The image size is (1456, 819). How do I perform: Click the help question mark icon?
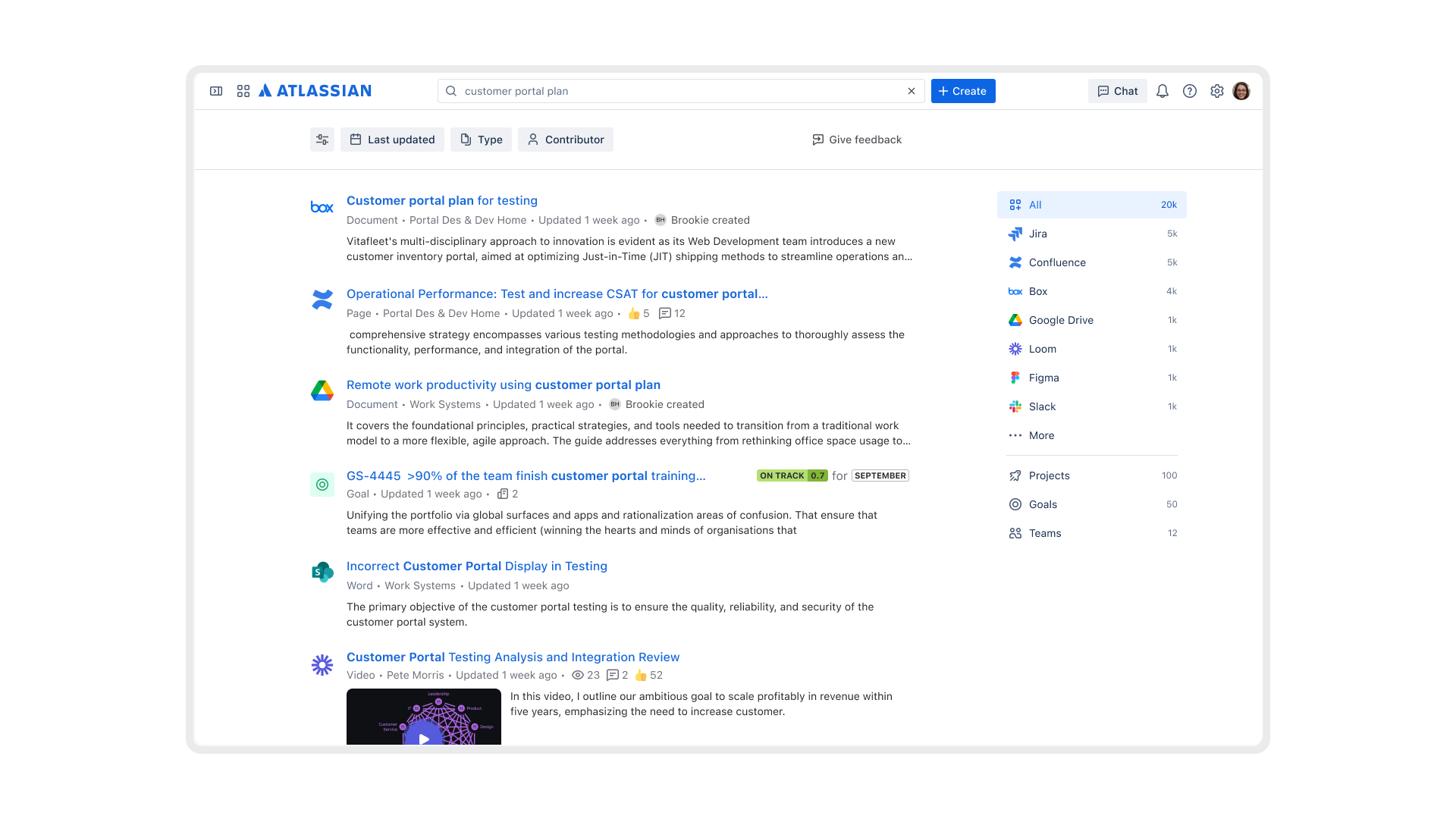[1190, 91]
